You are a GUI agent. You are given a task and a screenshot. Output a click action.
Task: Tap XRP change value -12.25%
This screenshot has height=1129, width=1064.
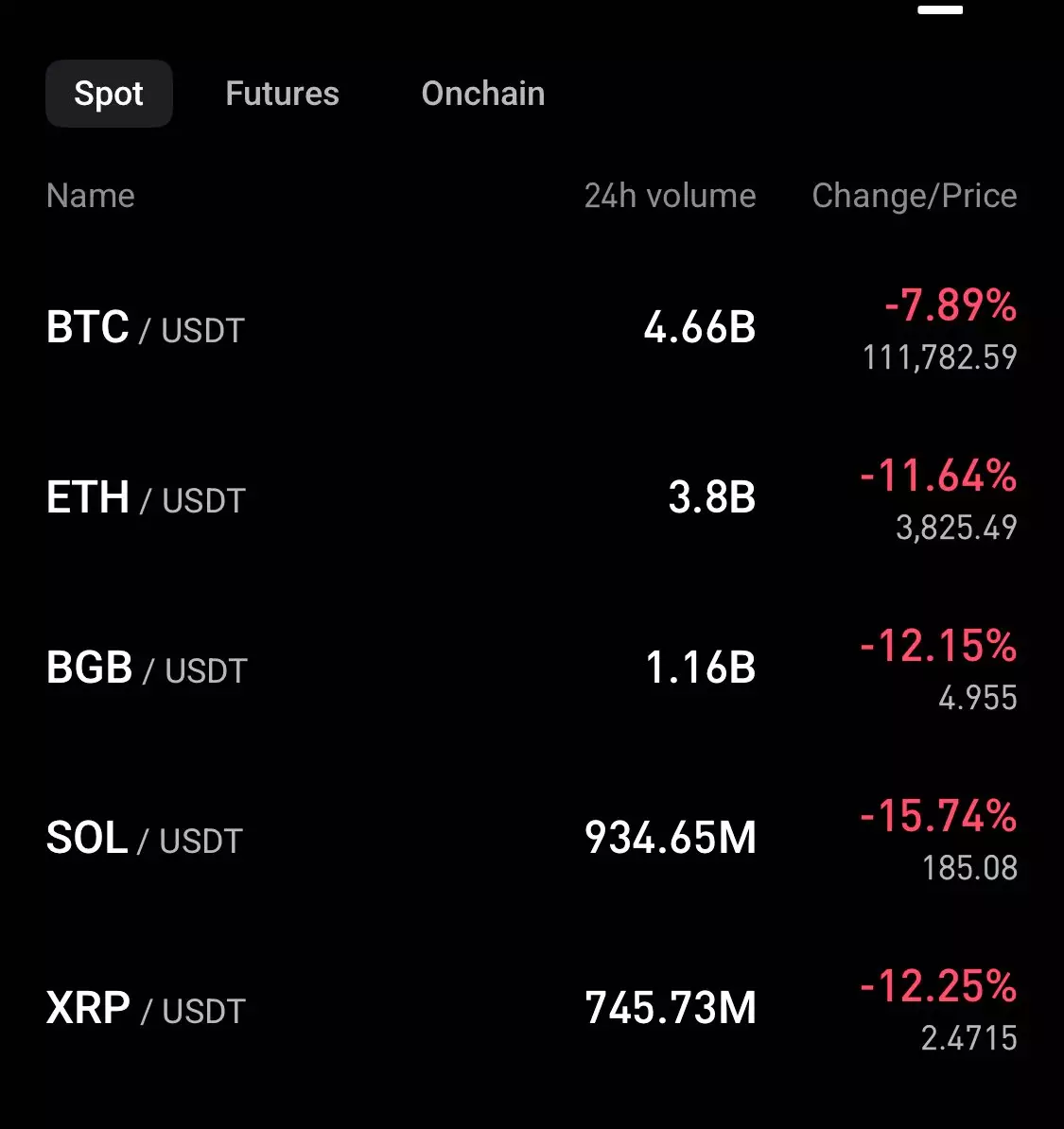938,986
